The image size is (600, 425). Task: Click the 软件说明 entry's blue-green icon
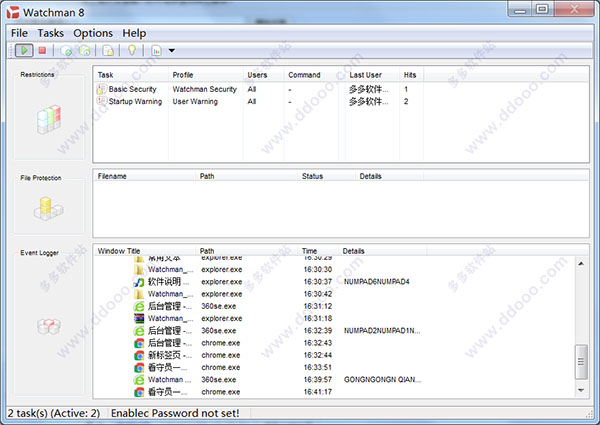pos(139,282)
